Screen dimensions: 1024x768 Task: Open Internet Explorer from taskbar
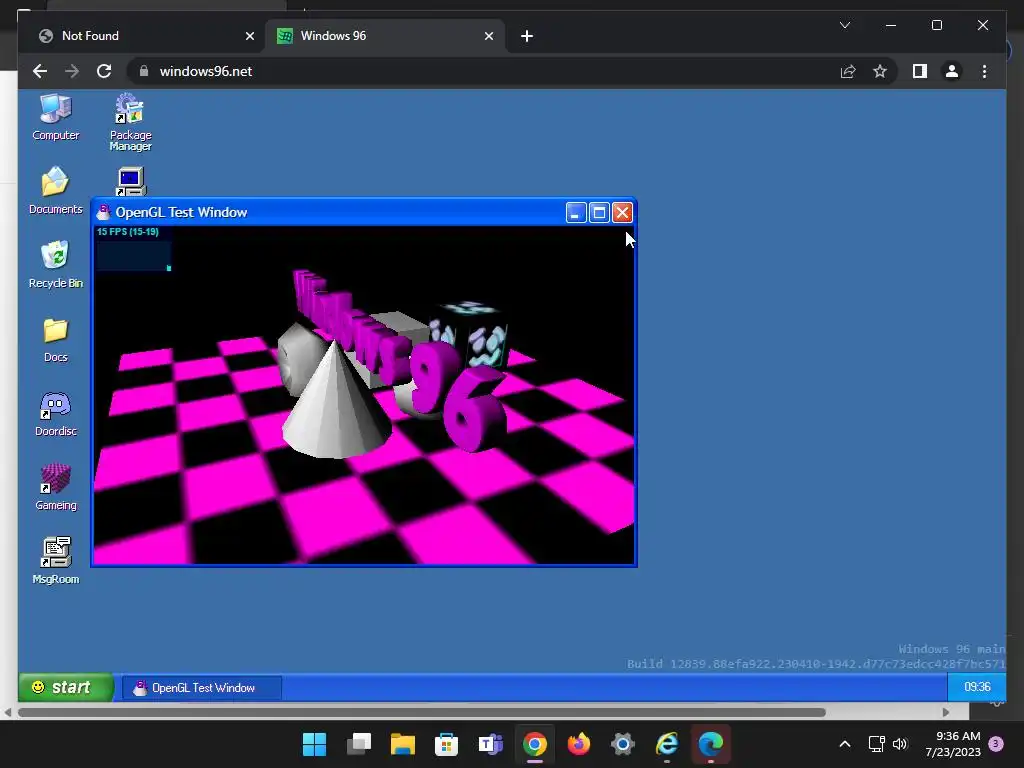(667, 744)
